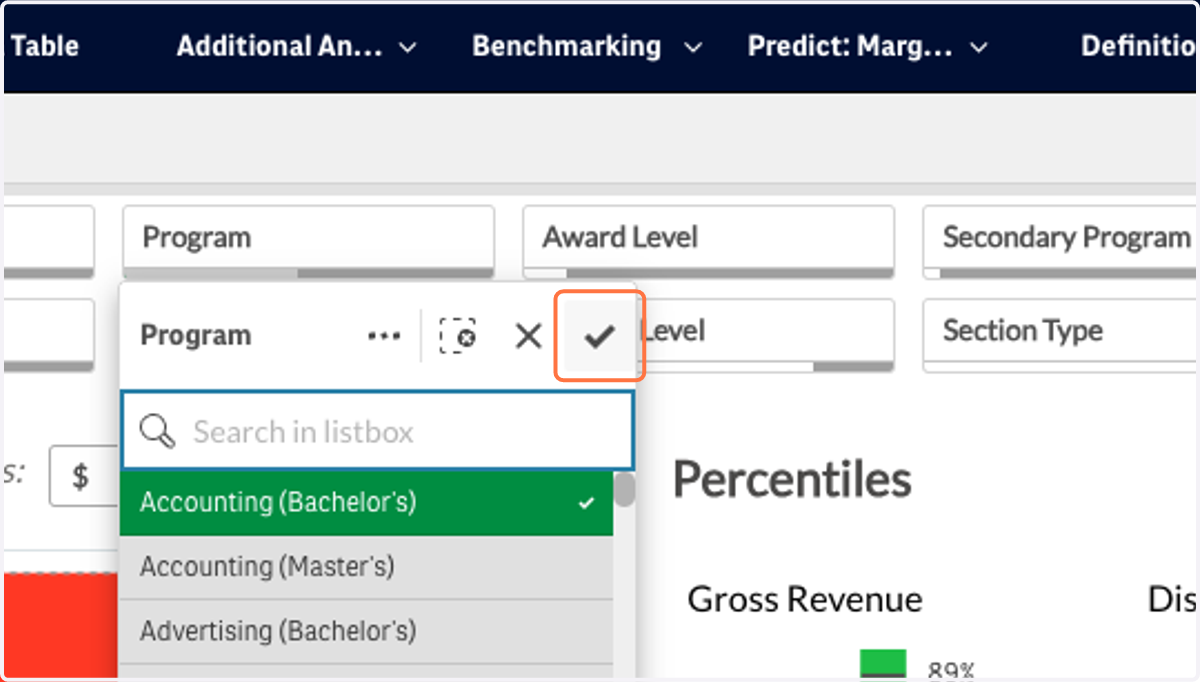1200x682 pixels.
Task: Click the green Gross Revenue percentile bar
Action: click(x=883, y=664)
